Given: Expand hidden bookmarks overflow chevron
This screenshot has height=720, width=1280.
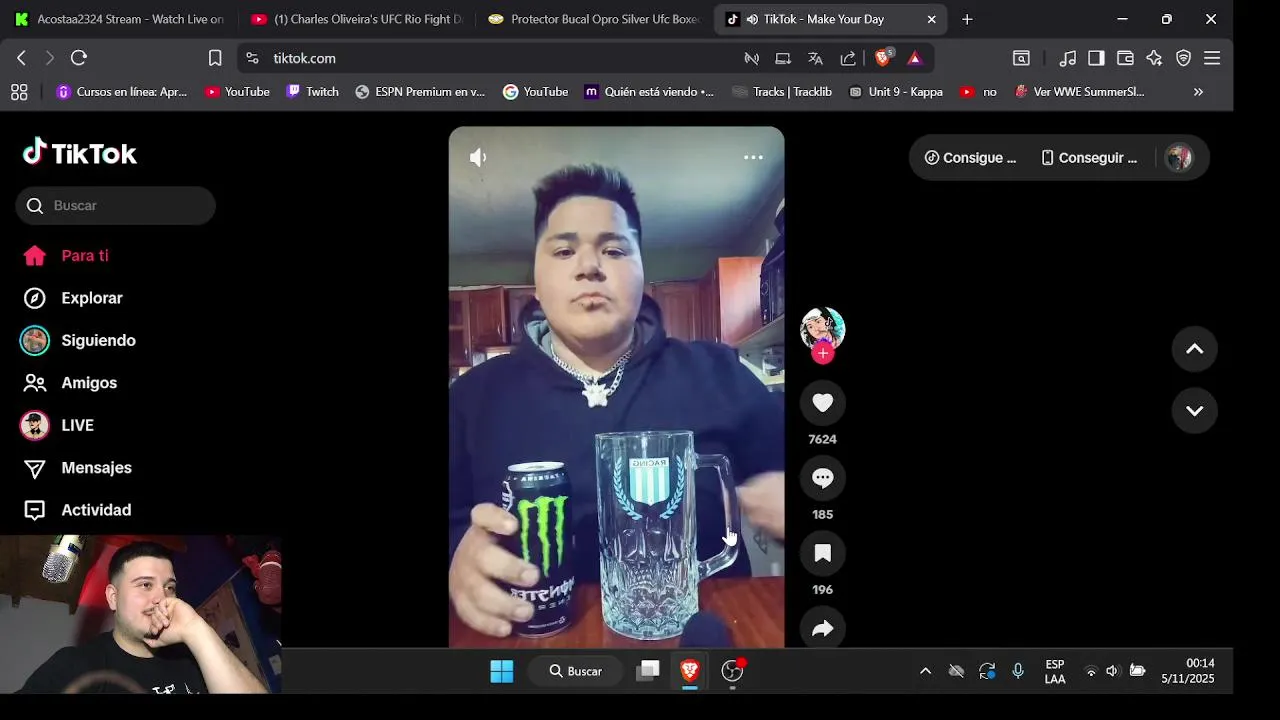Looking at the screenshot, I should [x=1198, y=92].
